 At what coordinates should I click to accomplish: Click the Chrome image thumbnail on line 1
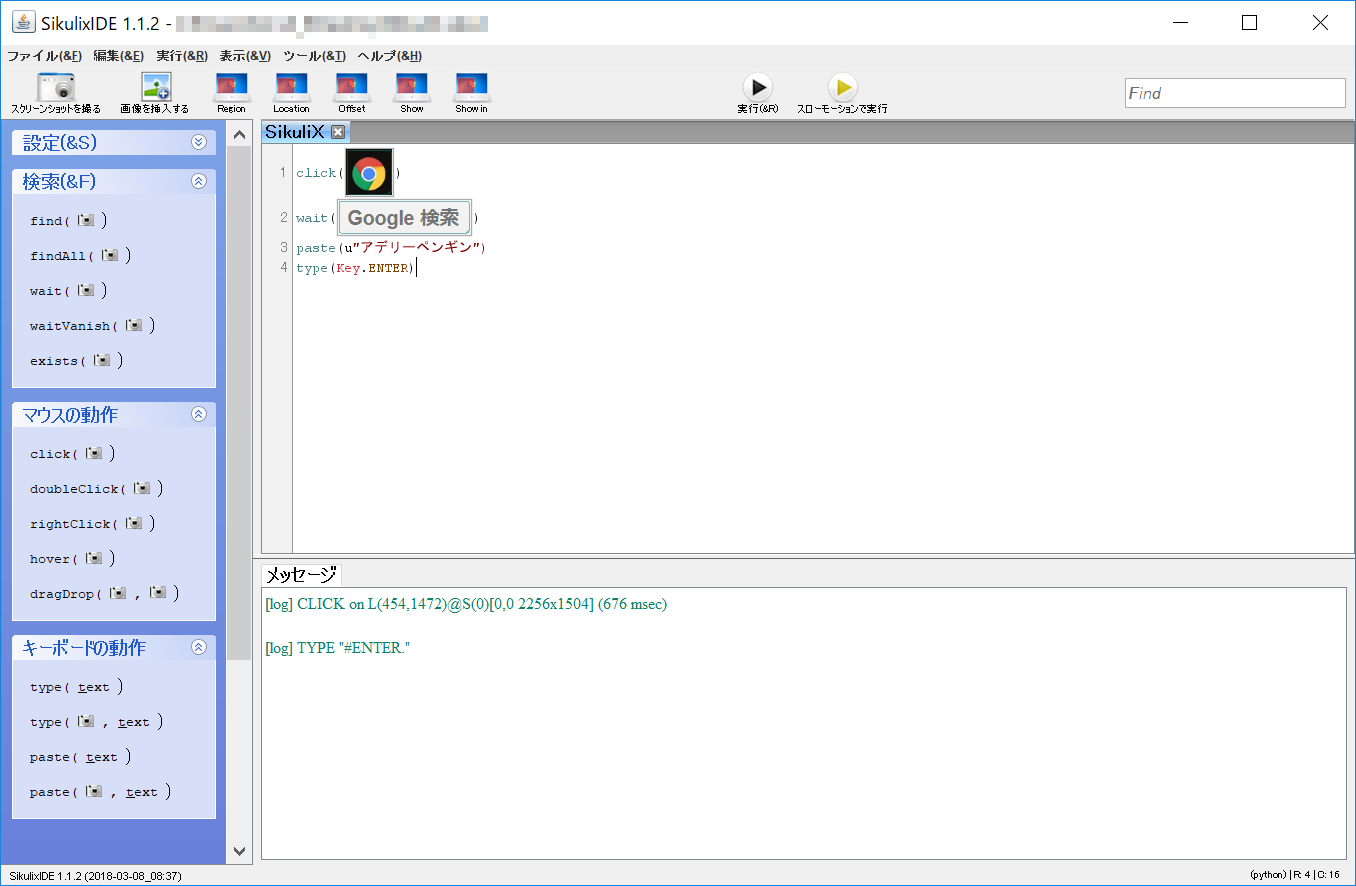tap(368, 171)
